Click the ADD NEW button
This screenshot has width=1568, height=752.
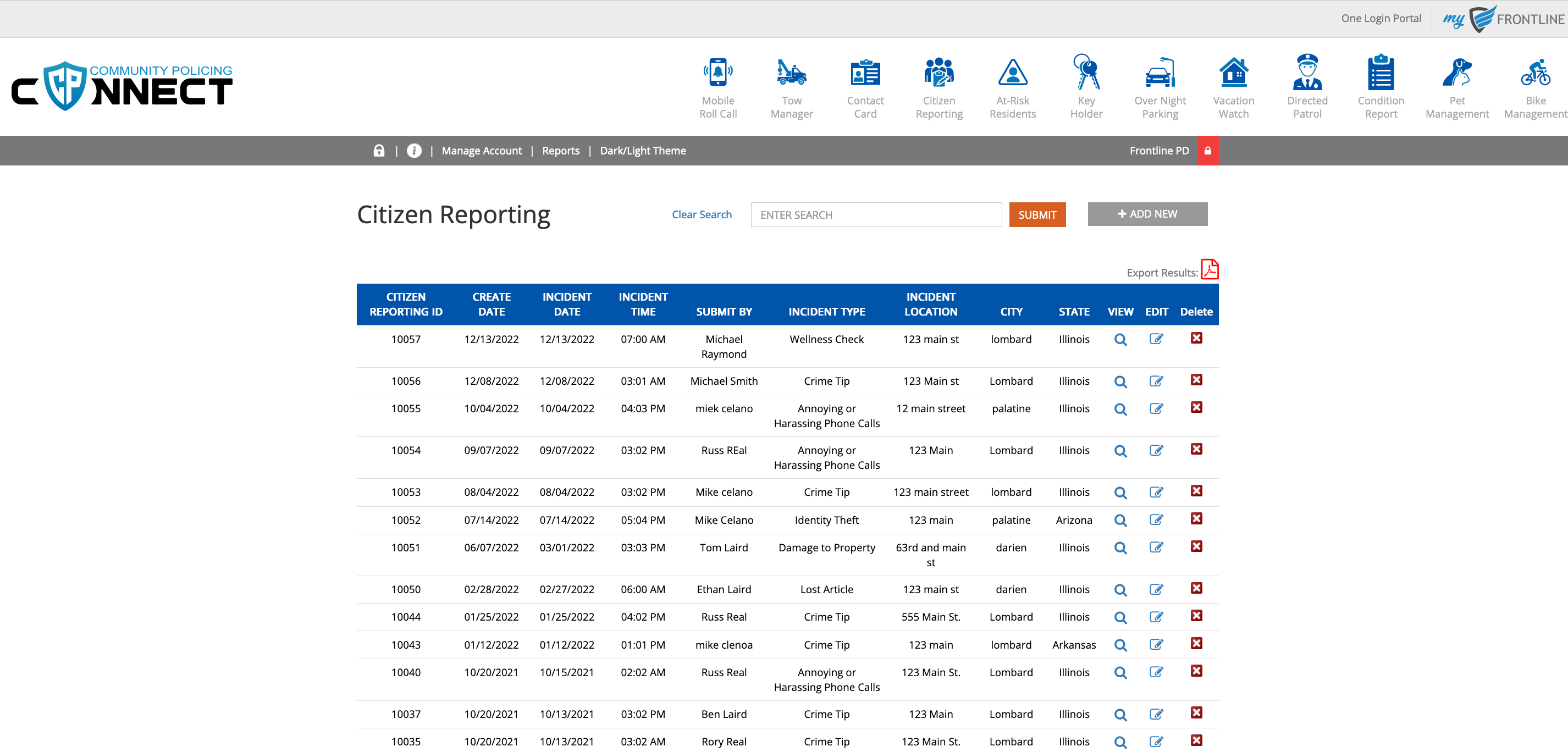[1147, 213]
